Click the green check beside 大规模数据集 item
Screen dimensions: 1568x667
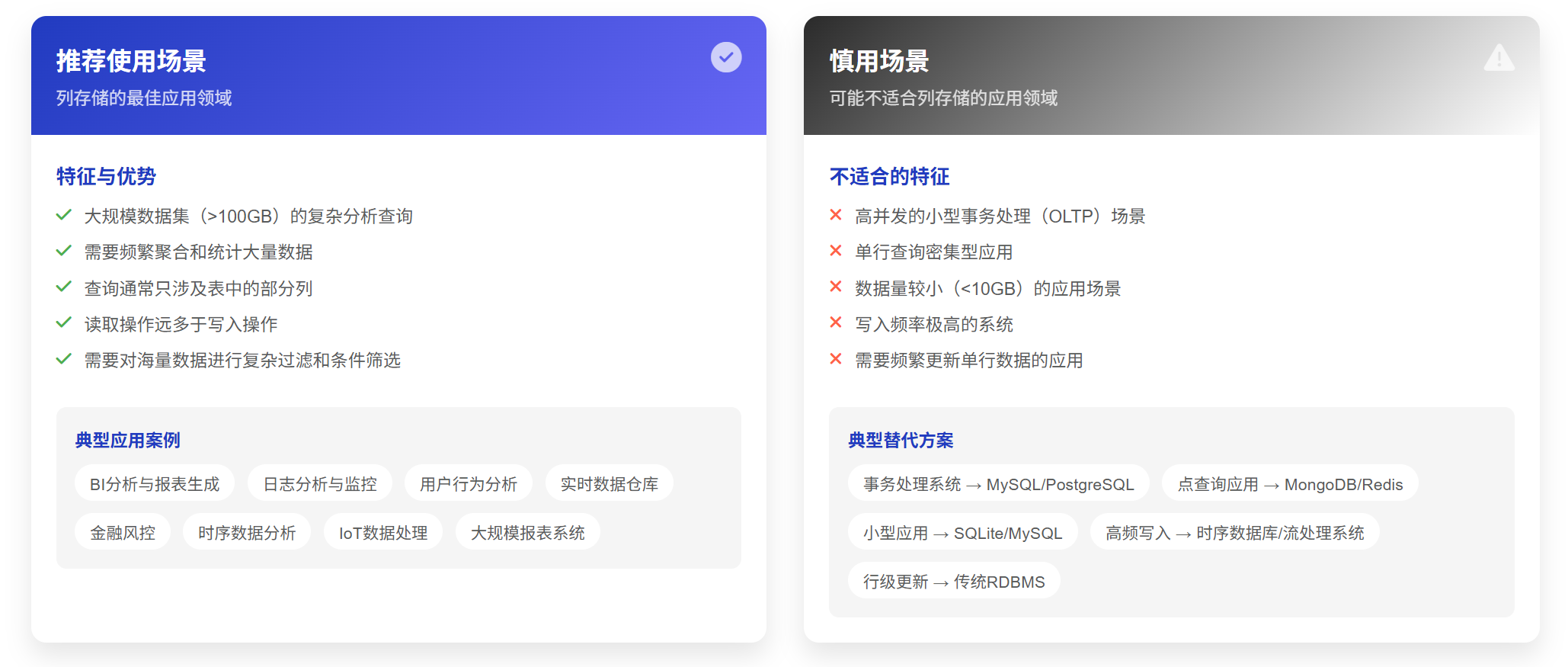tap(64, 215)
